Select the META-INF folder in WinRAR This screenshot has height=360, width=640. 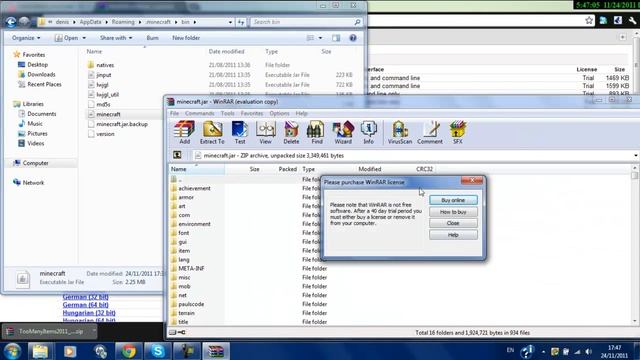point(191,268)
